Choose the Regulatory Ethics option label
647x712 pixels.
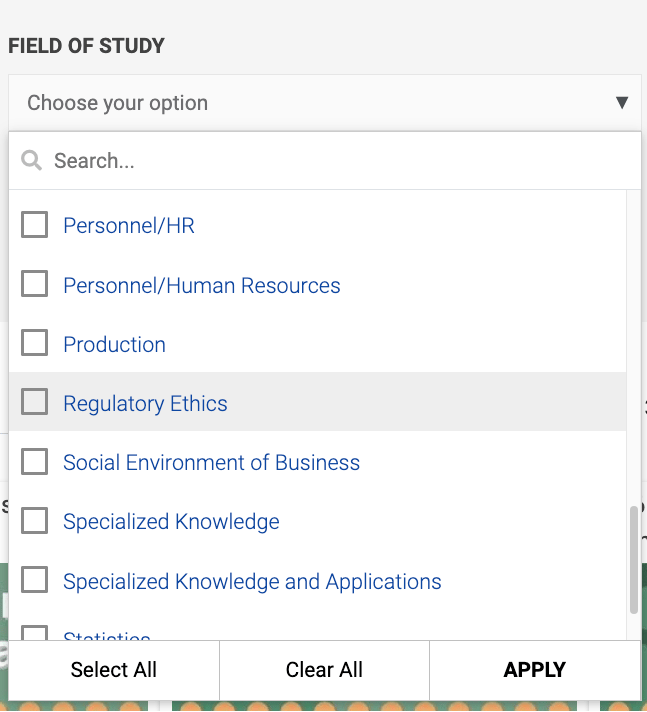coord(145,404)
